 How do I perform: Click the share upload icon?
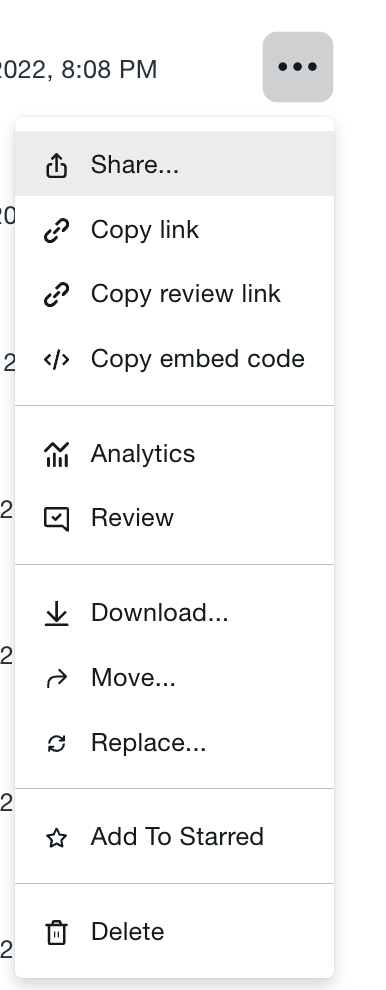coord(56,165)
